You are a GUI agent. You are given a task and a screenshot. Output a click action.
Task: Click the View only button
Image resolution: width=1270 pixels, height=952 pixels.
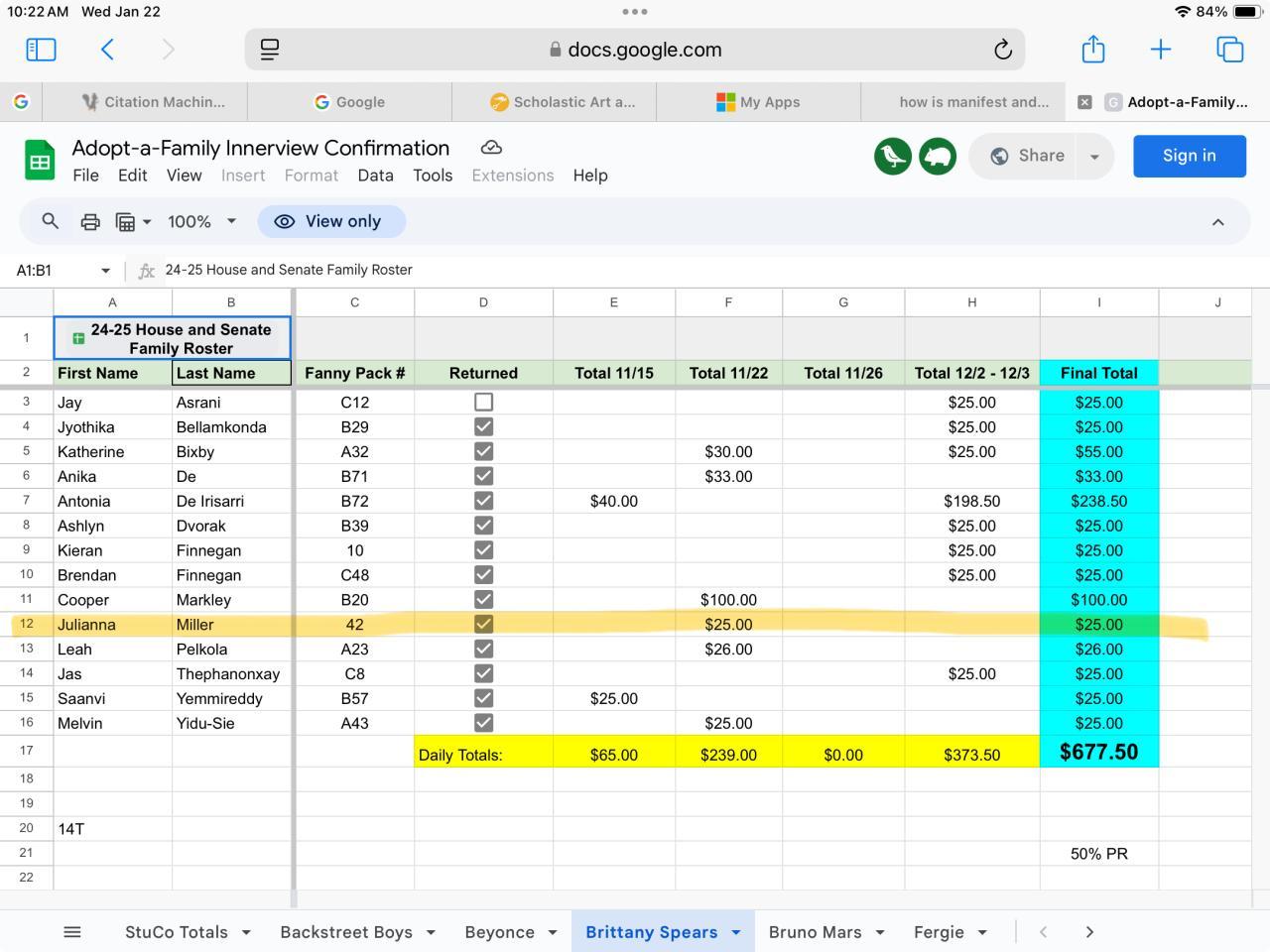(x=331, y=221)
